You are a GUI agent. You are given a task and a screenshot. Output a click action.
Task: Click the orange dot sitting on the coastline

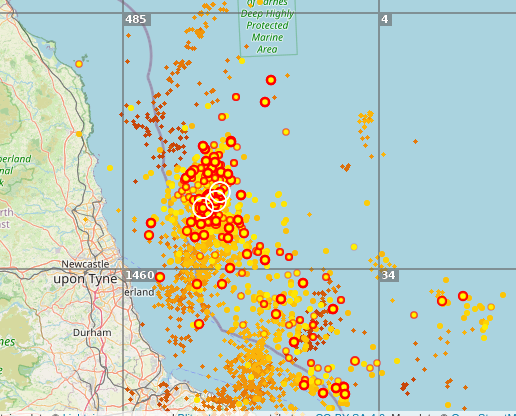79,134
